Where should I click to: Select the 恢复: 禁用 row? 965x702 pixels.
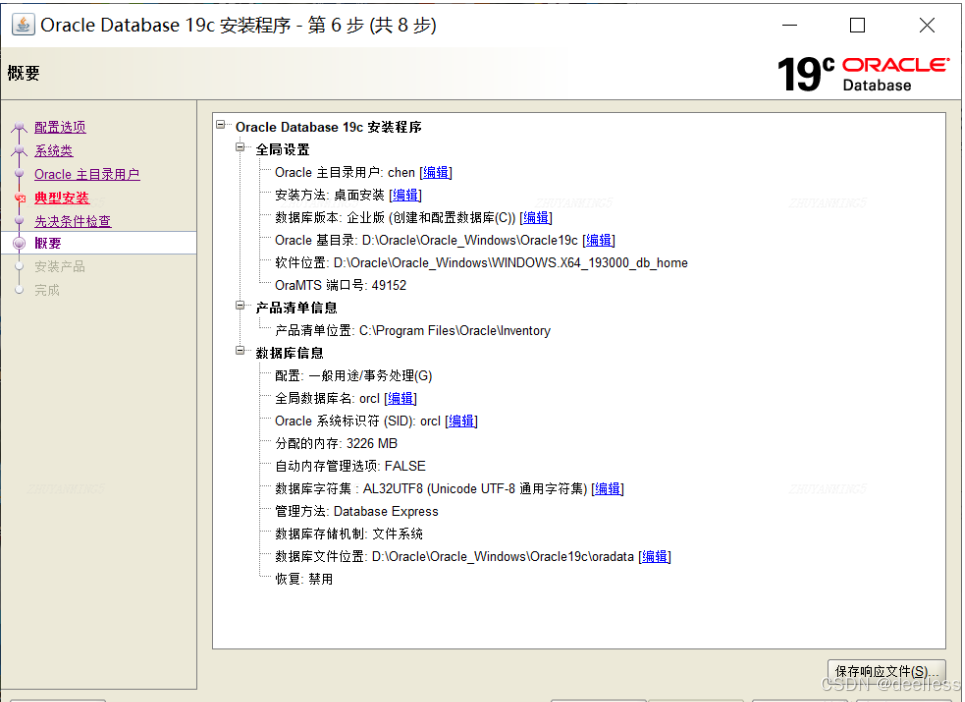point(304,579)
